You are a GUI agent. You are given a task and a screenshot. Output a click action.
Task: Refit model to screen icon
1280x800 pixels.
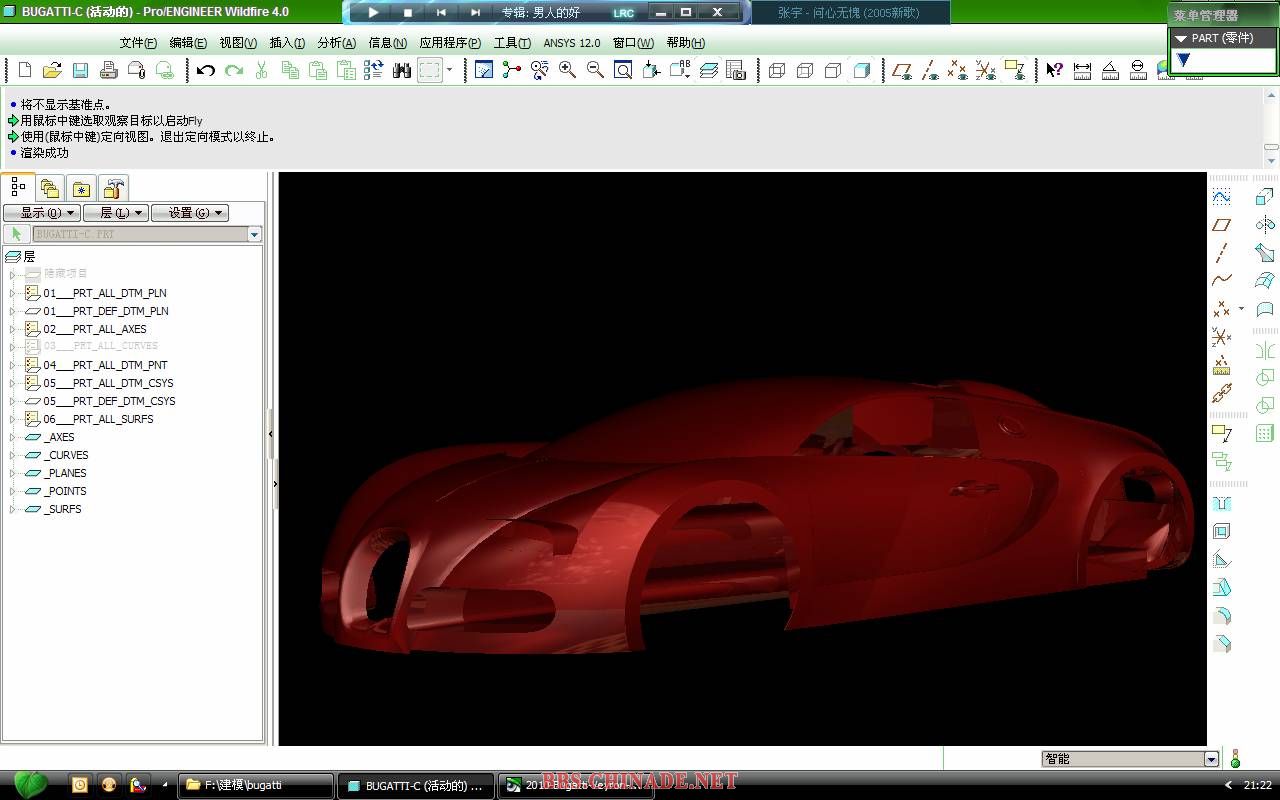[623, 70]
